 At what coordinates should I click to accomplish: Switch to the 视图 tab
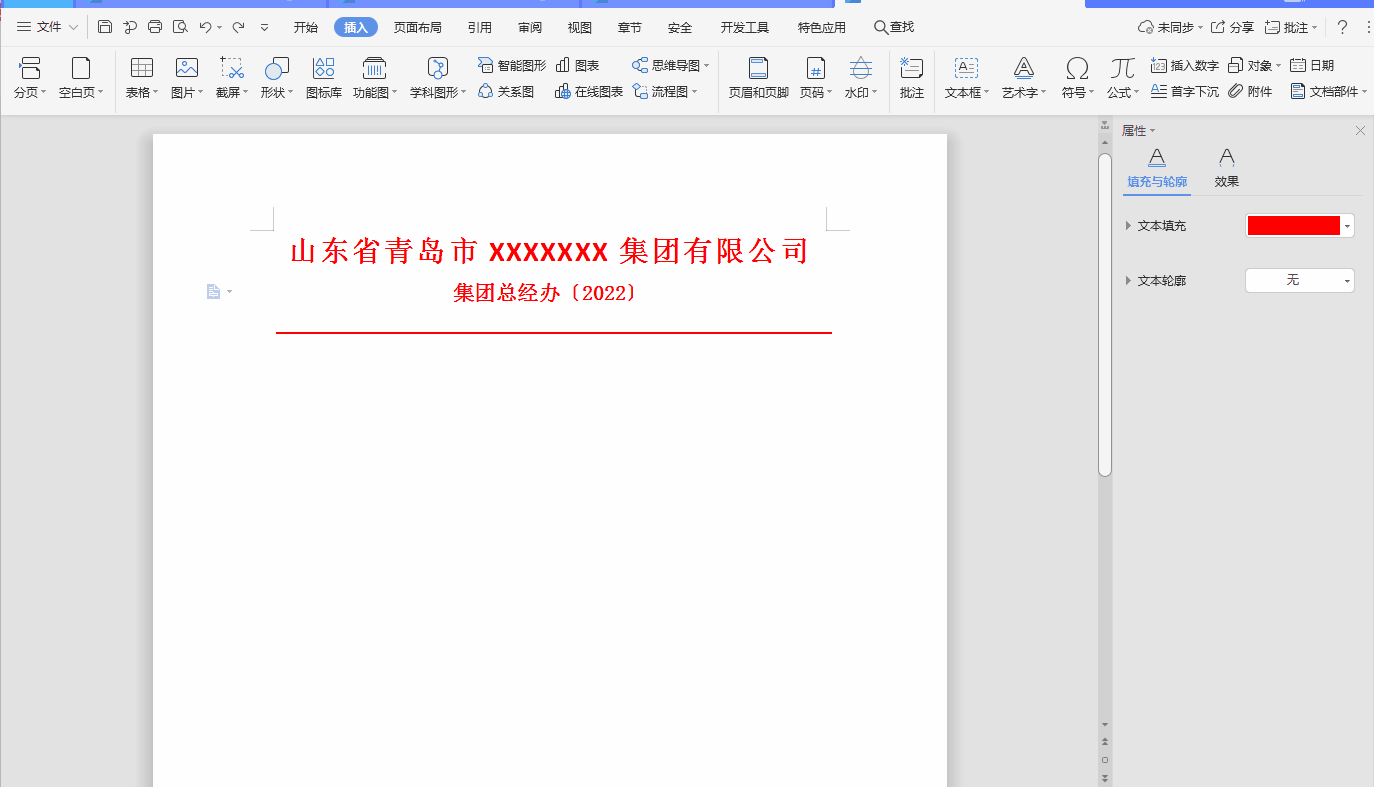click(580, 27)
